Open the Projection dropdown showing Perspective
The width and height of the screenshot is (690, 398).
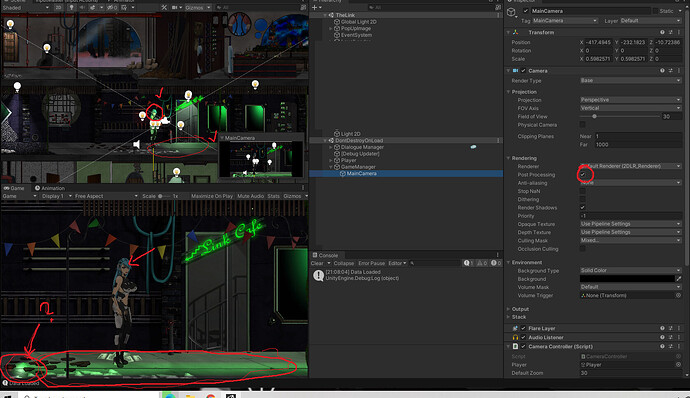[x=631, y=100]
